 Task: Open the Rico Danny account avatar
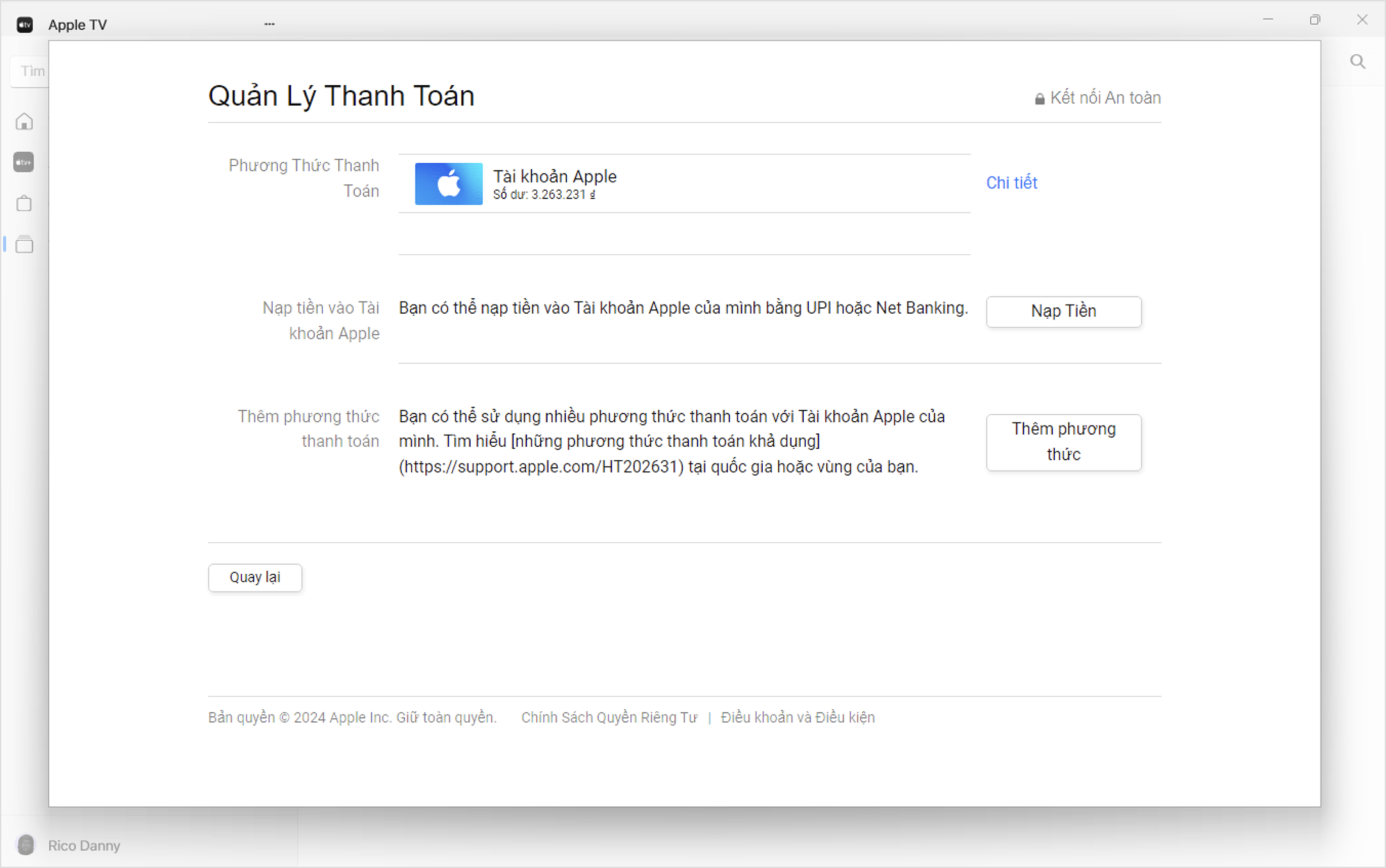coord(26,845)
